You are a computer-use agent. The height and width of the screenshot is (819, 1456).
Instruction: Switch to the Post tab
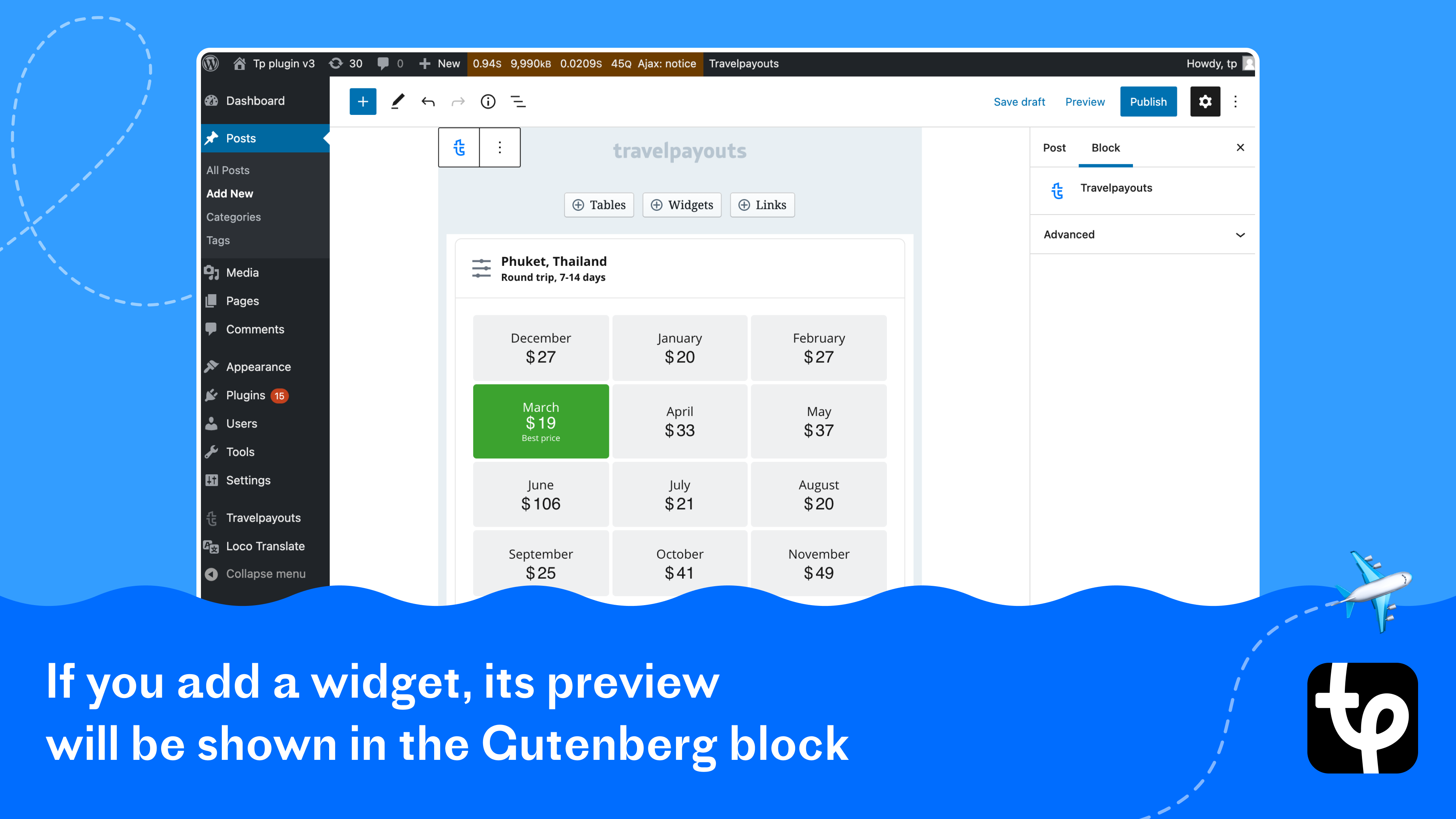[x=1054, y=148]
